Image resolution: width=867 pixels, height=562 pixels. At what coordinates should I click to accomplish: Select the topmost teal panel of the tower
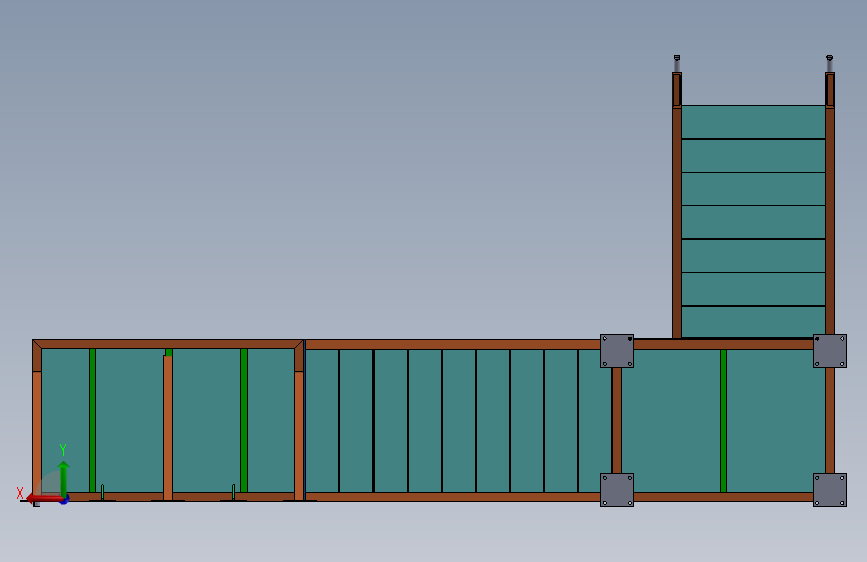point(753,122)
